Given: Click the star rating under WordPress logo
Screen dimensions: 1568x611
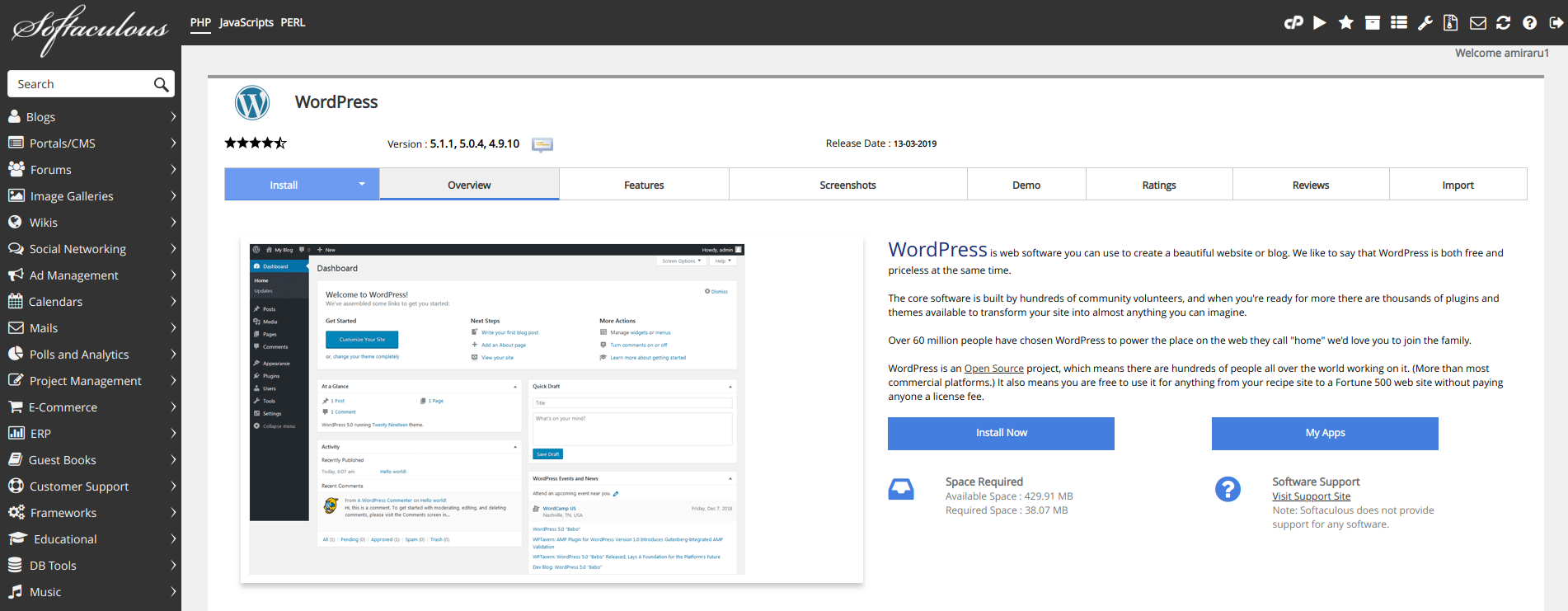Looking at the screenshot, I should point(256,143).
